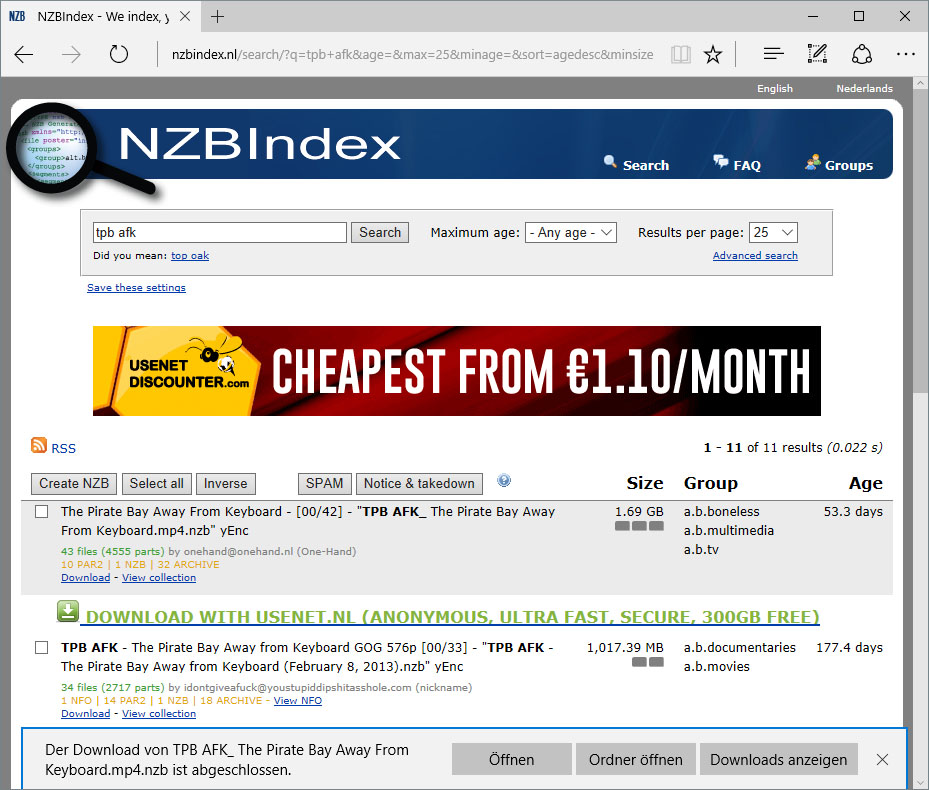Click Save these settings link
Image resolution: width=929 pixels, height=790 pixels.
tap(136, 287)
